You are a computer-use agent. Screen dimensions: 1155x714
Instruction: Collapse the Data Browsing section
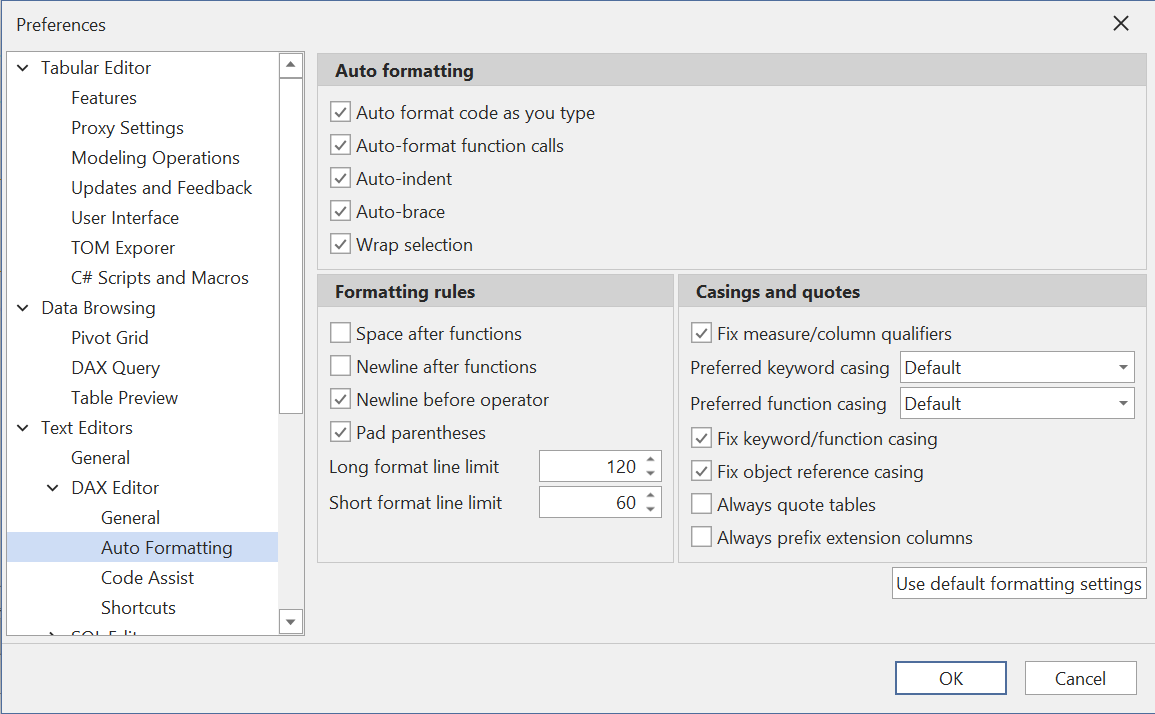tap(22, 307)
